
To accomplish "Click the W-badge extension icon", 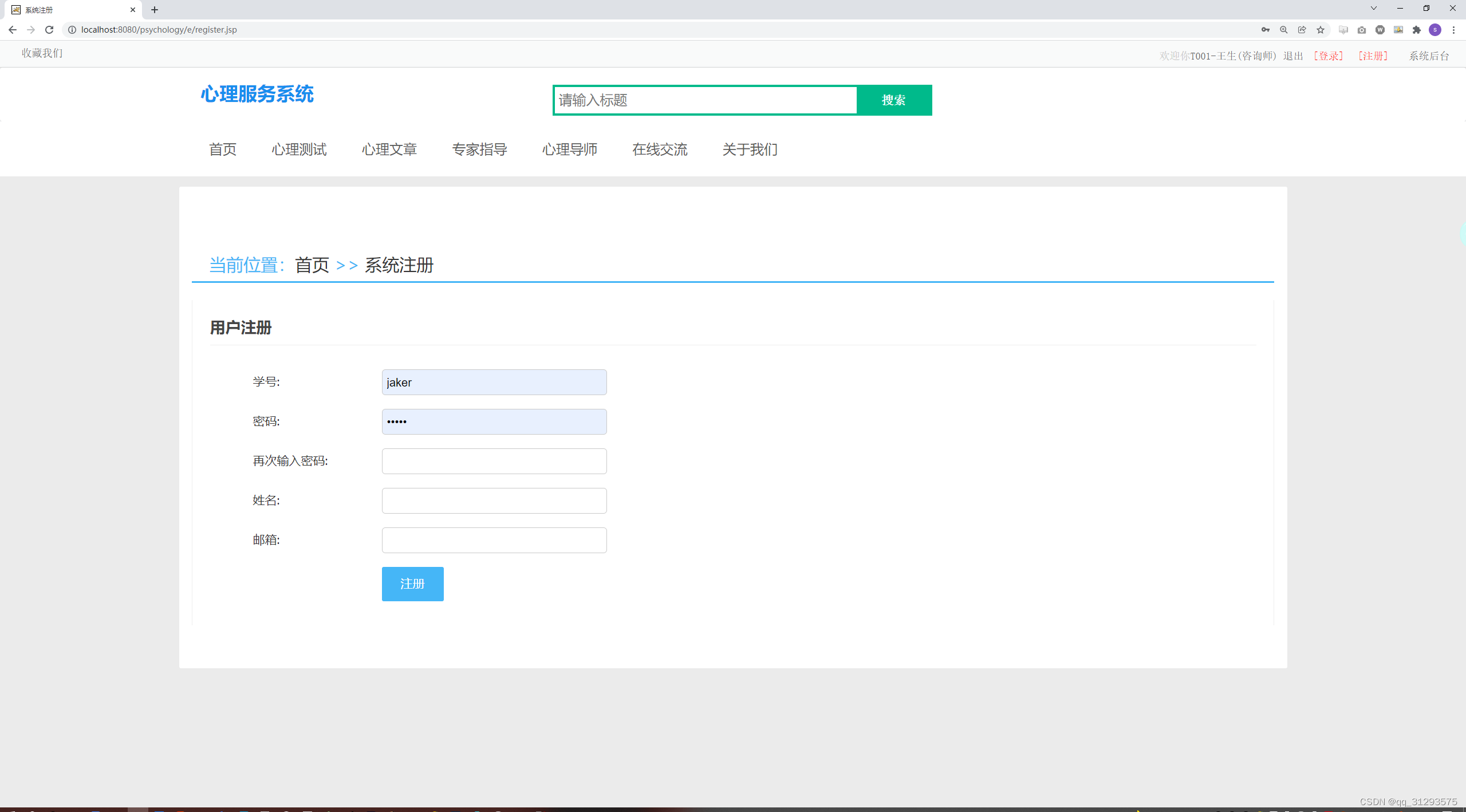I will pos(1380,29).
